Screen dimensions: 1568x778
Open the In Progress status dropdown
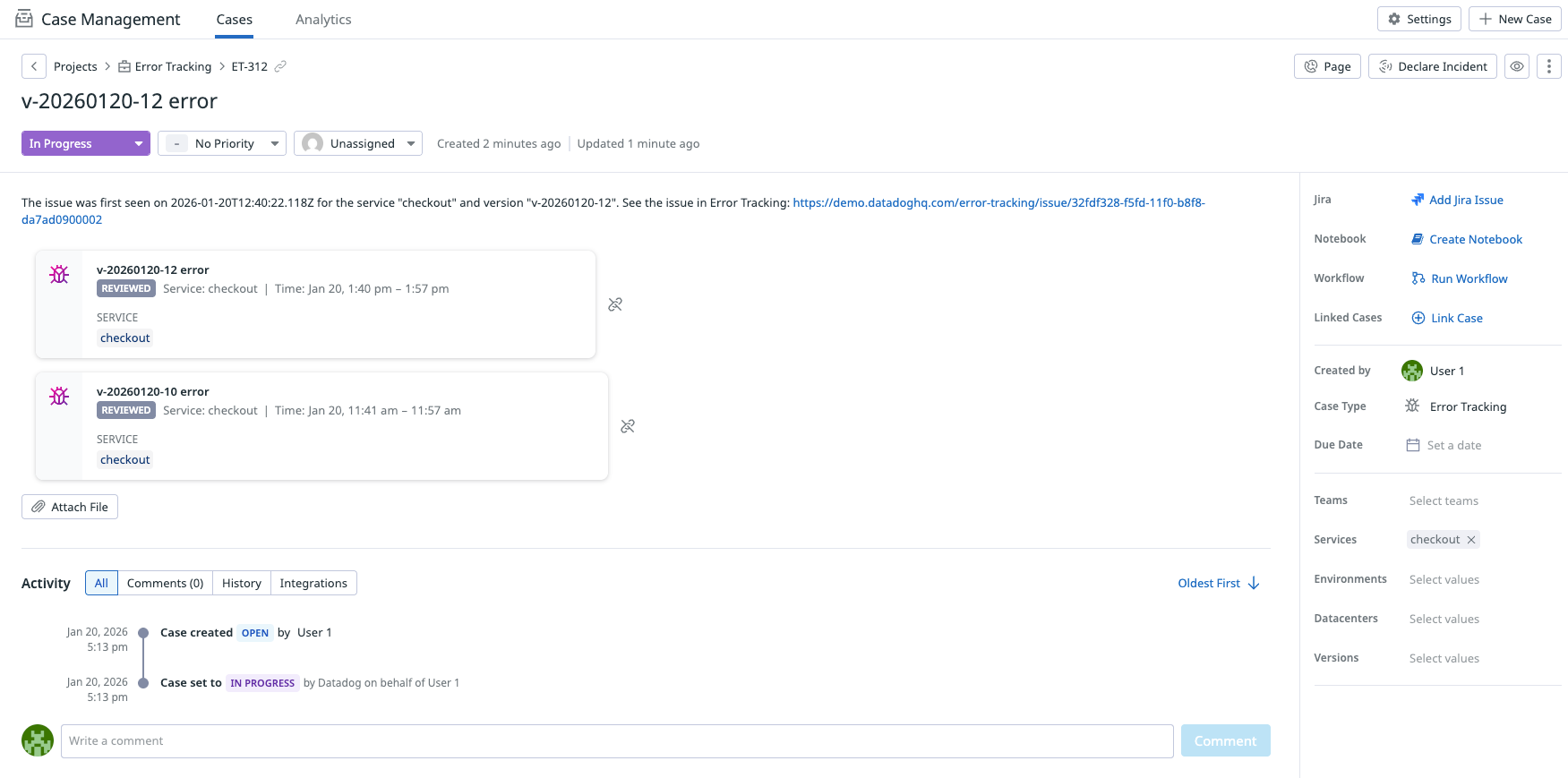(85, 143)
